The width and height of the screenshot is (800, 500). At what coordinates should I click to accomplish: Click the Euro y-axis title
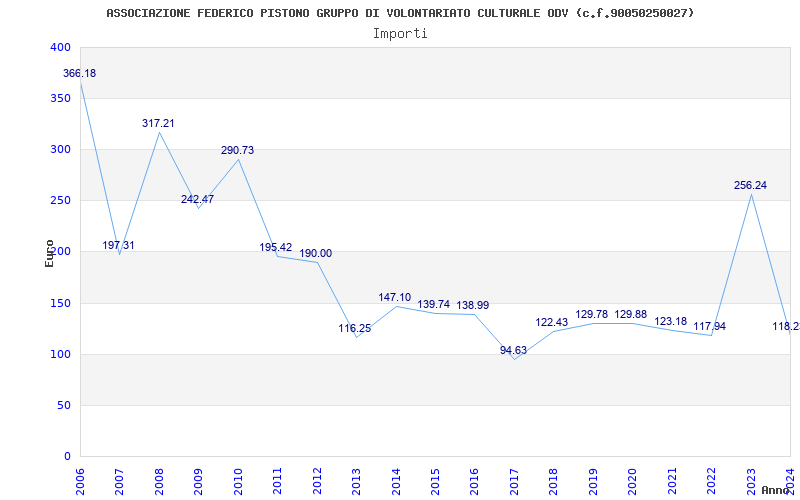click(x=49, y=252)
